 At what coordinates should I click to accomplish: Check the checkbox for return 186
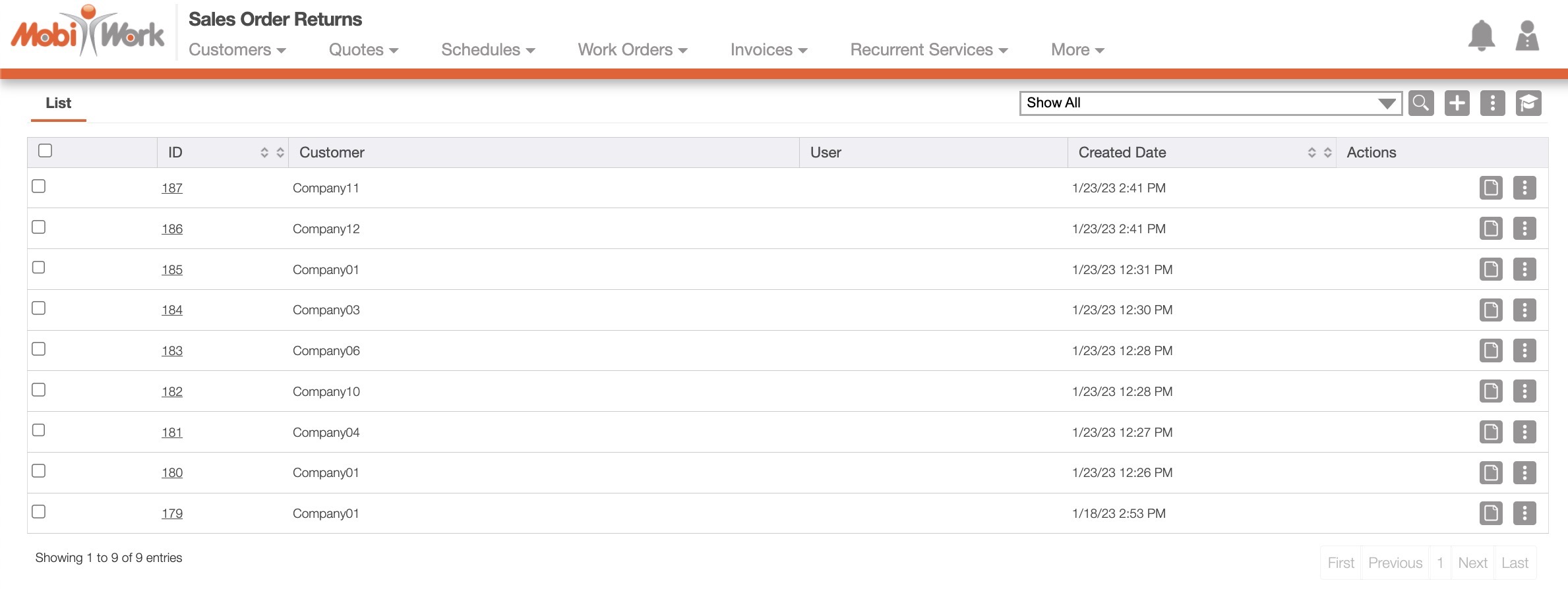[39, 227]
